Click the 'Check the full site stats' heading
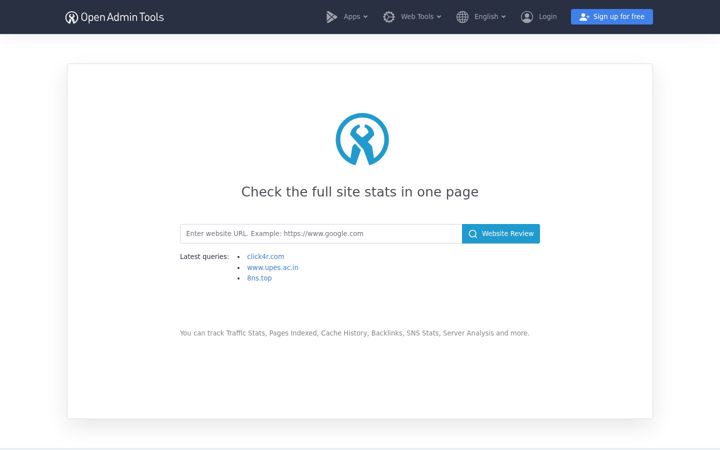This screenshot has width=720, height=450. pyautogui.click(x=360, y=192)
